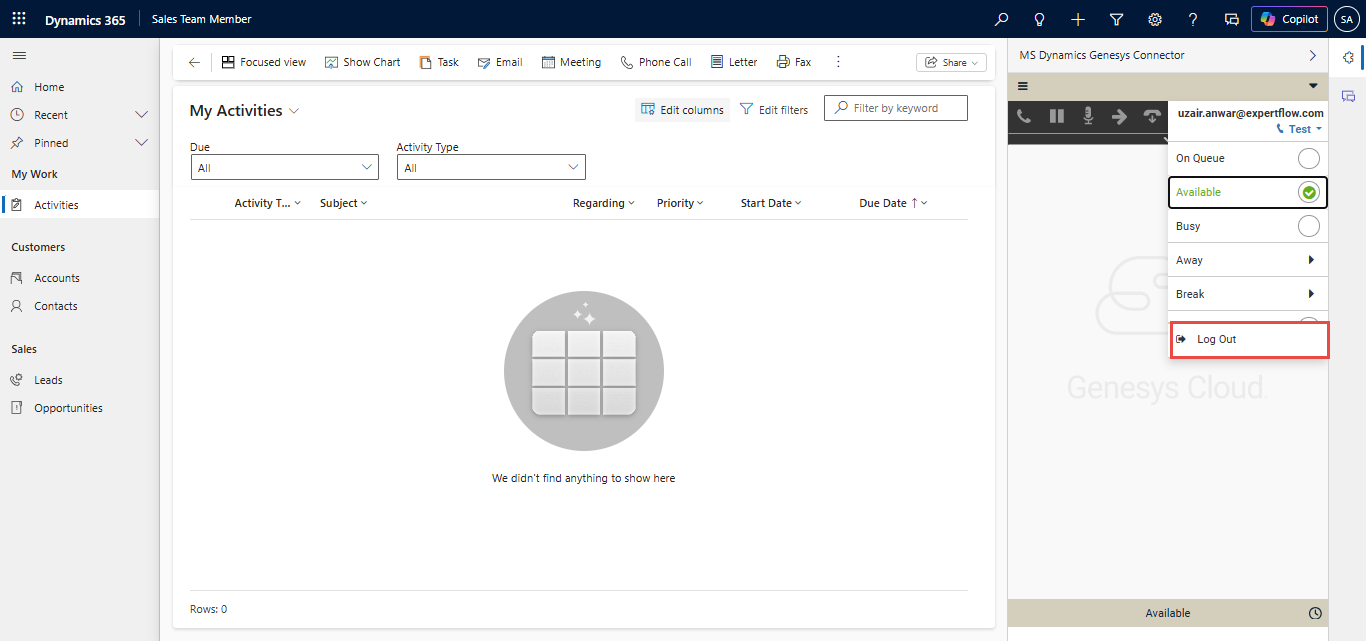Open the lightbulb assistant icon
Image resolution: width=1366 pixels, height=641 pixels.
(1039, 19)
